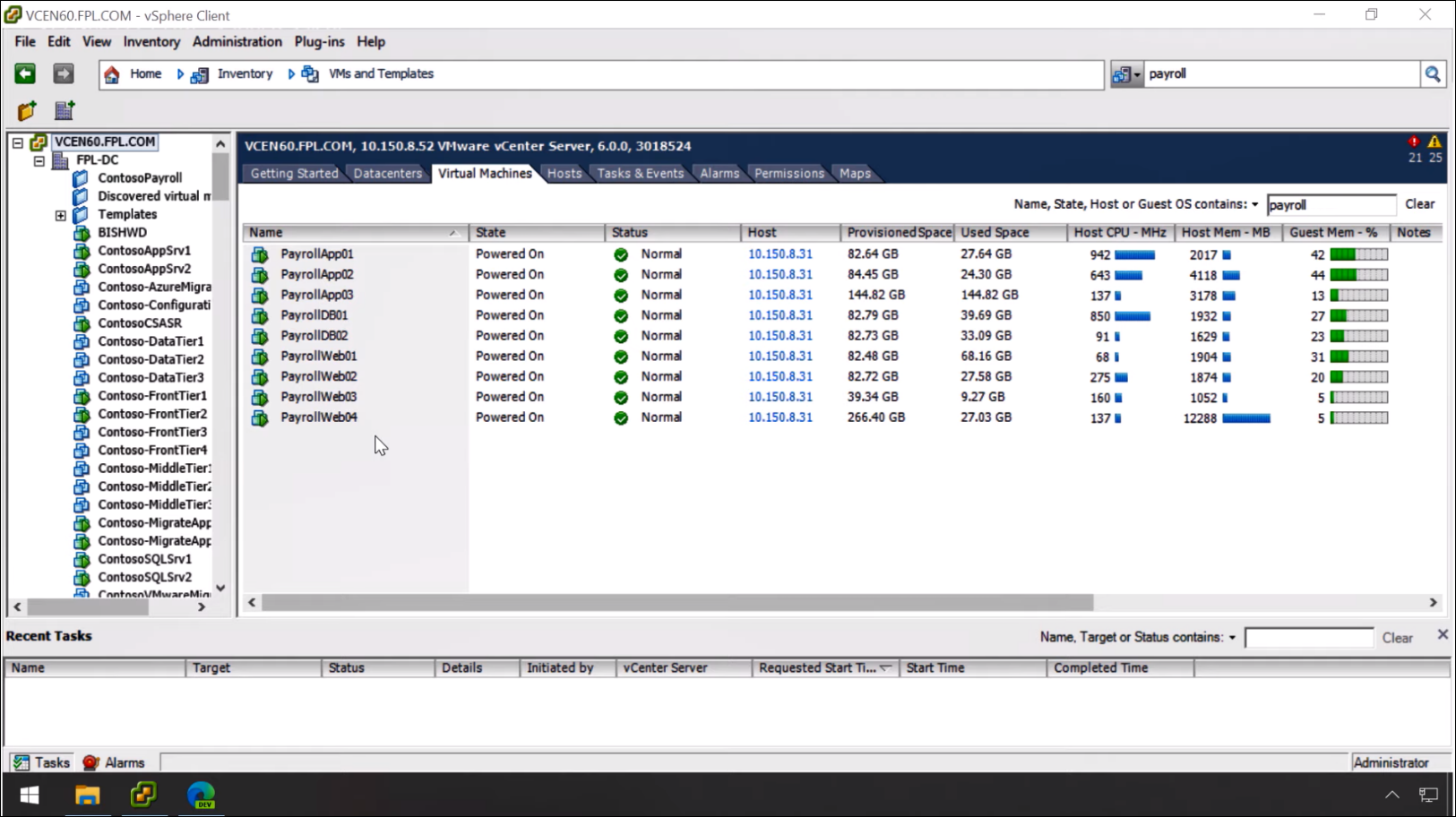Open the File menu

pos(25,41)
